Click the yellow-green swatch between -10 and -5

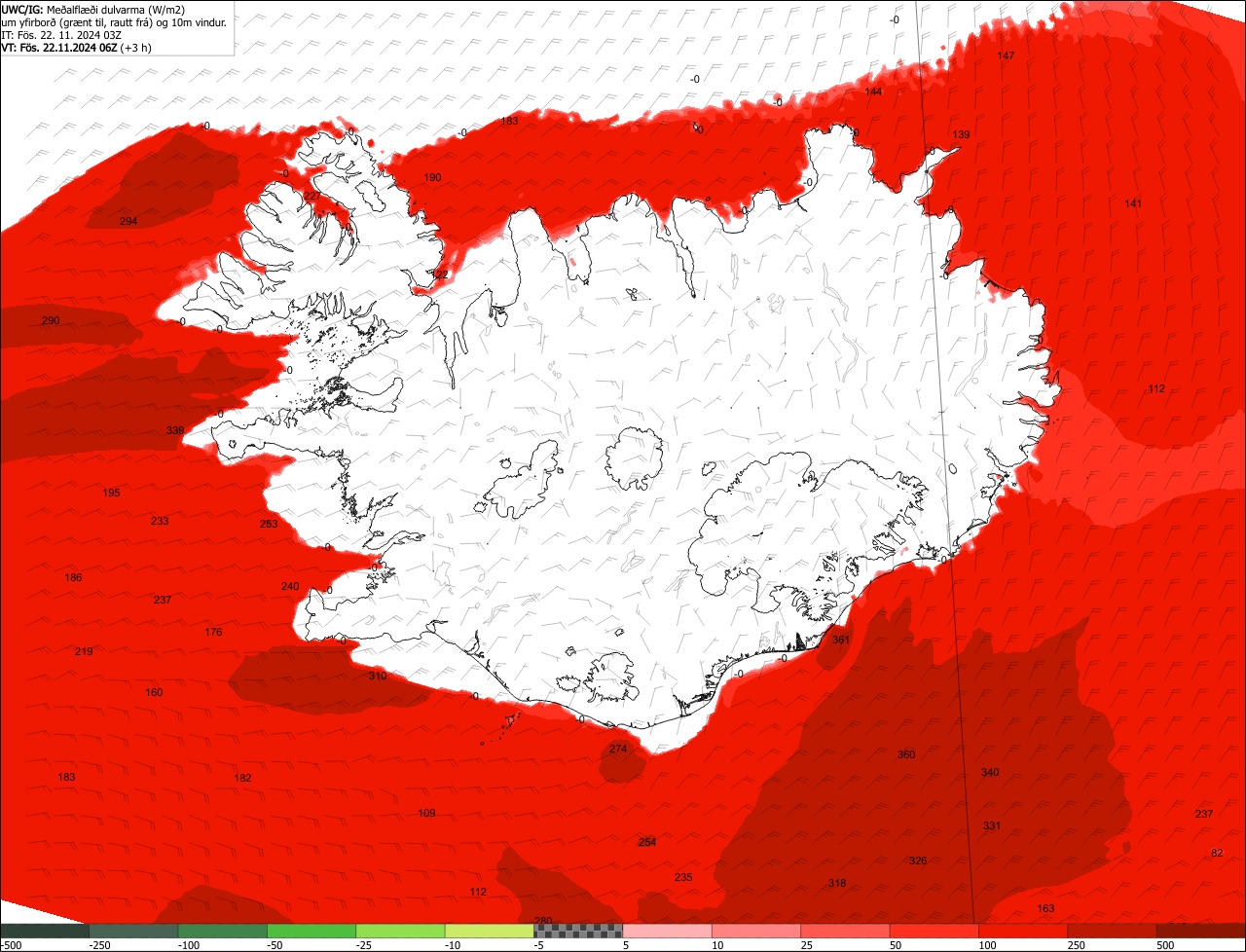[489, 931]
